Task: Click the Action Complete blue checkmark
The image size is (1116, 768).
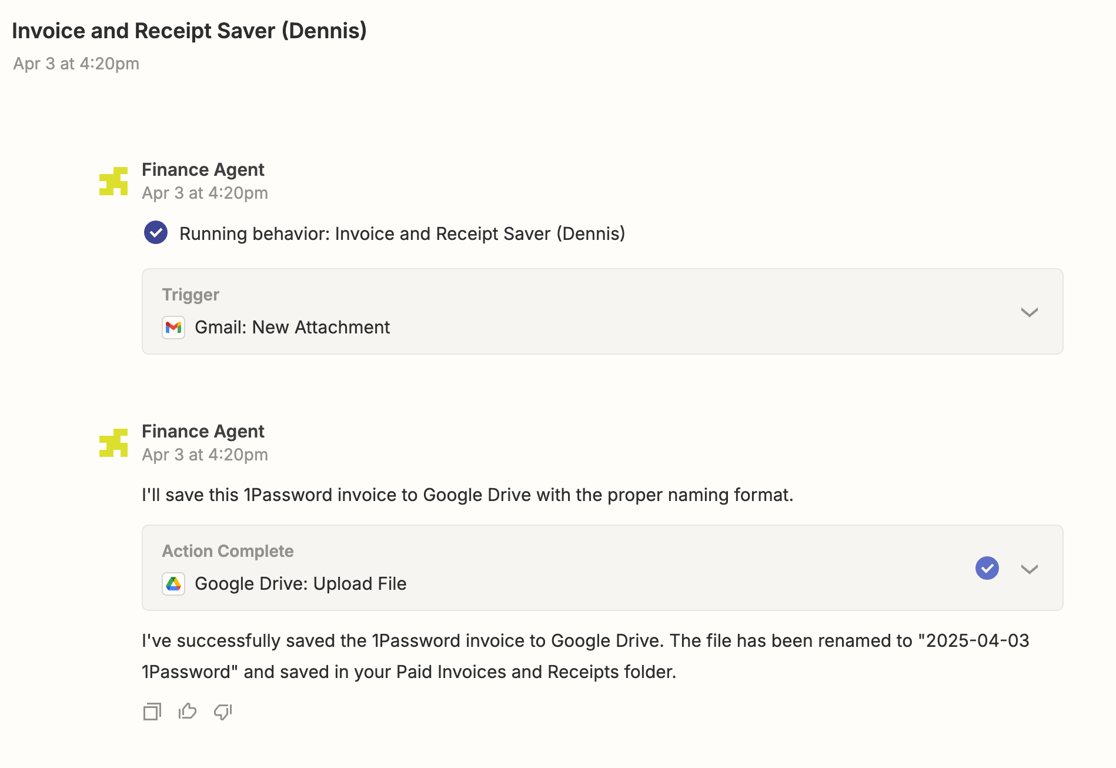Action: pyautogui.click(x=987, y=568)
